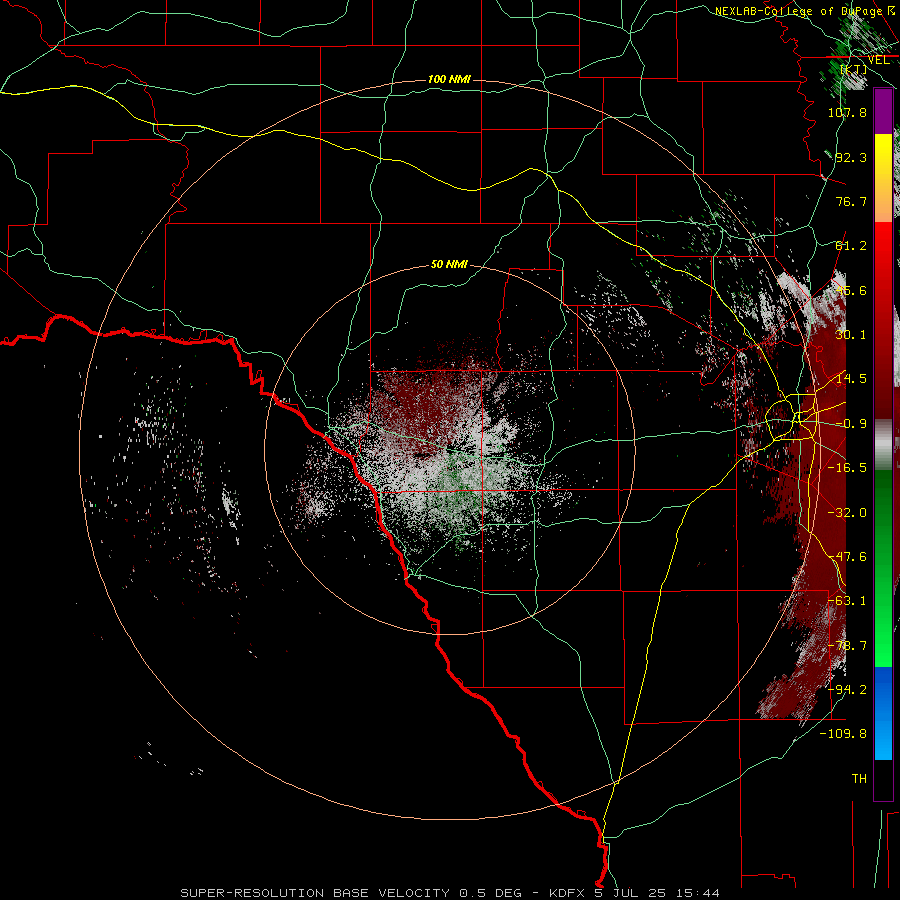Click the 92.3 value on velocity scale
This screenshot has width=900, height=900.
point(851,157)
